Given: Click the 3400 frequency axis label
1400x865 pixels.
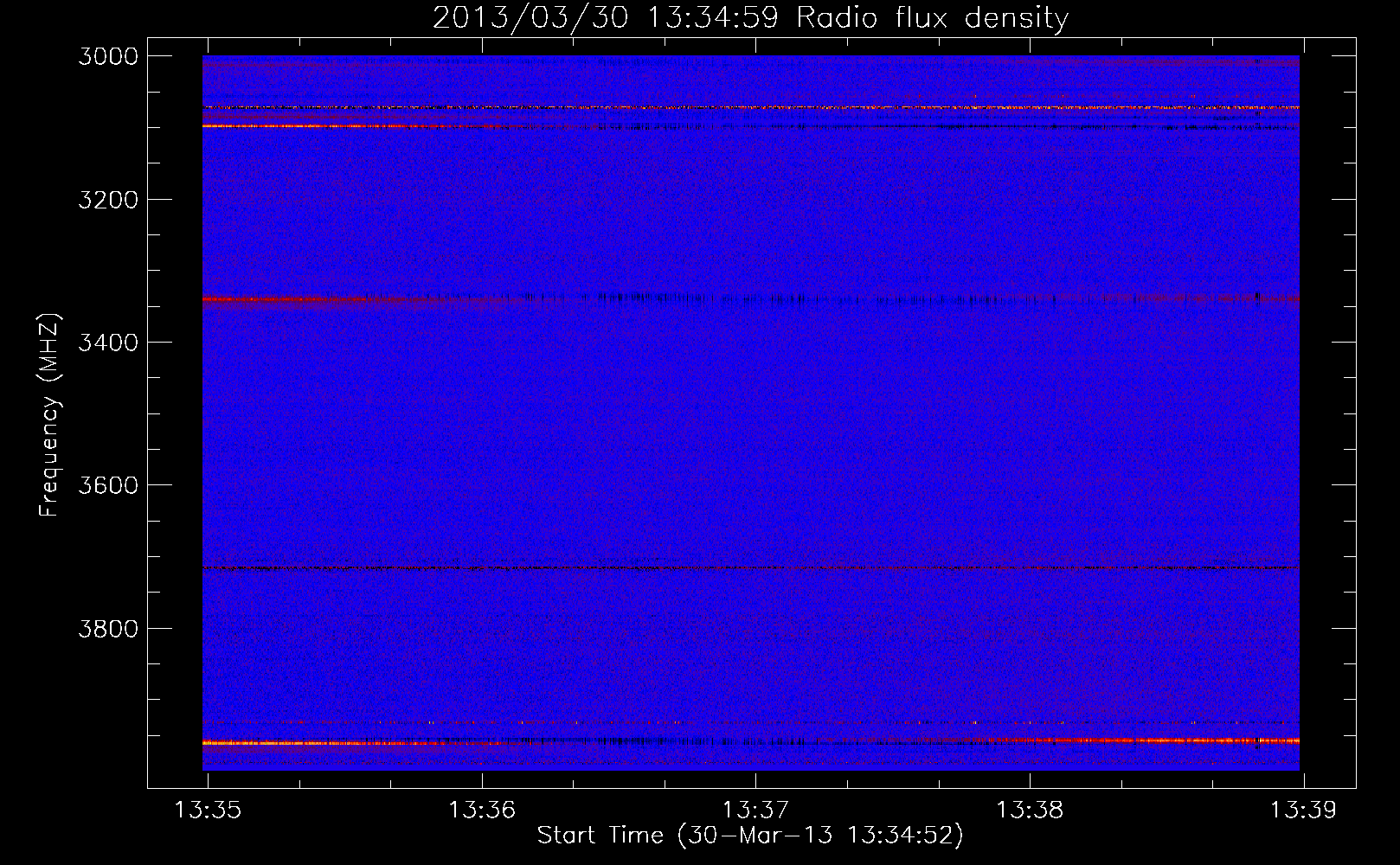Looking at the screenshot, I should 108,343.
